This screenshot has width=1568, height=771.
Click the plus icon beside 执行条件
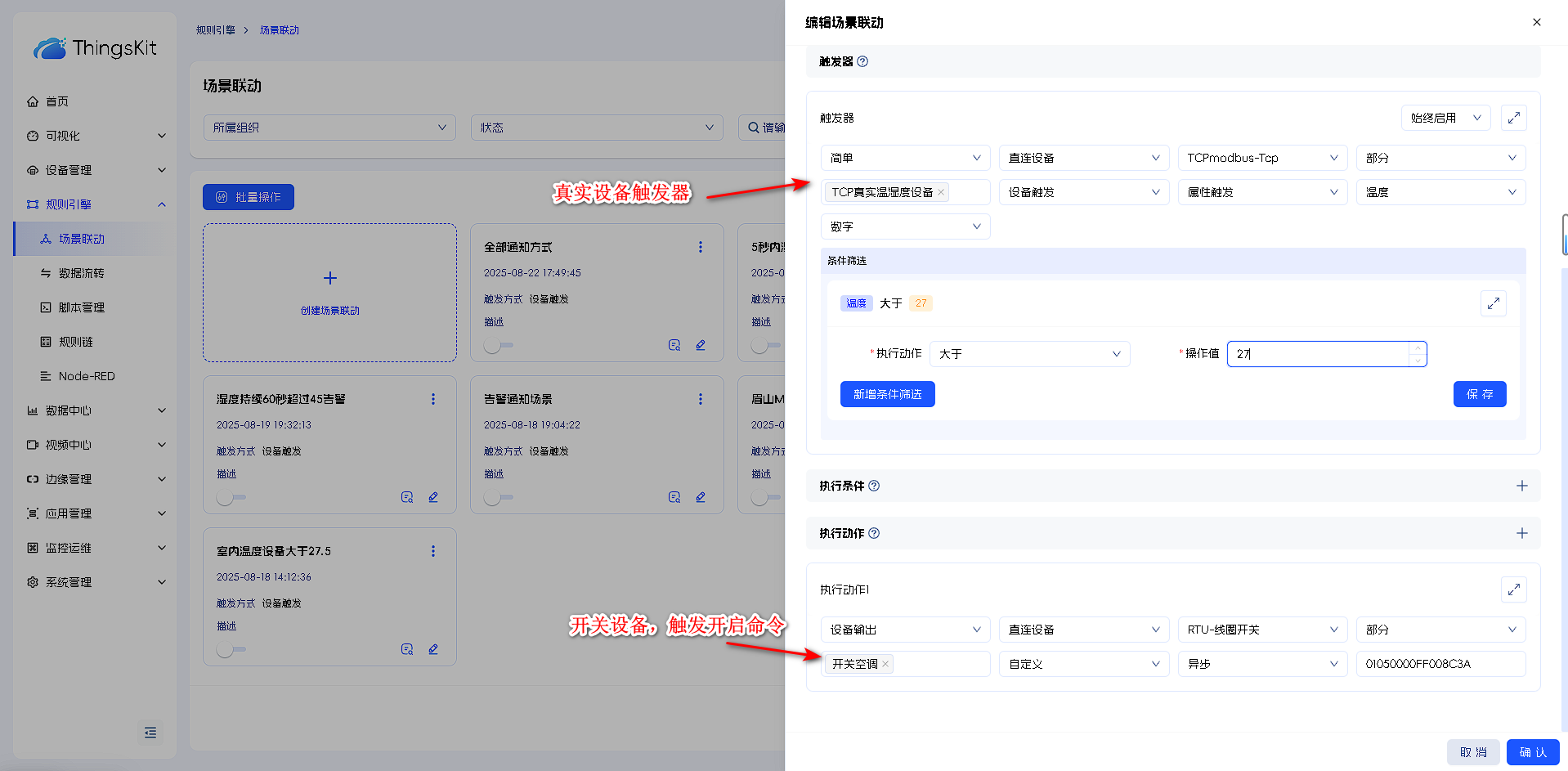tap(1521, 486)
